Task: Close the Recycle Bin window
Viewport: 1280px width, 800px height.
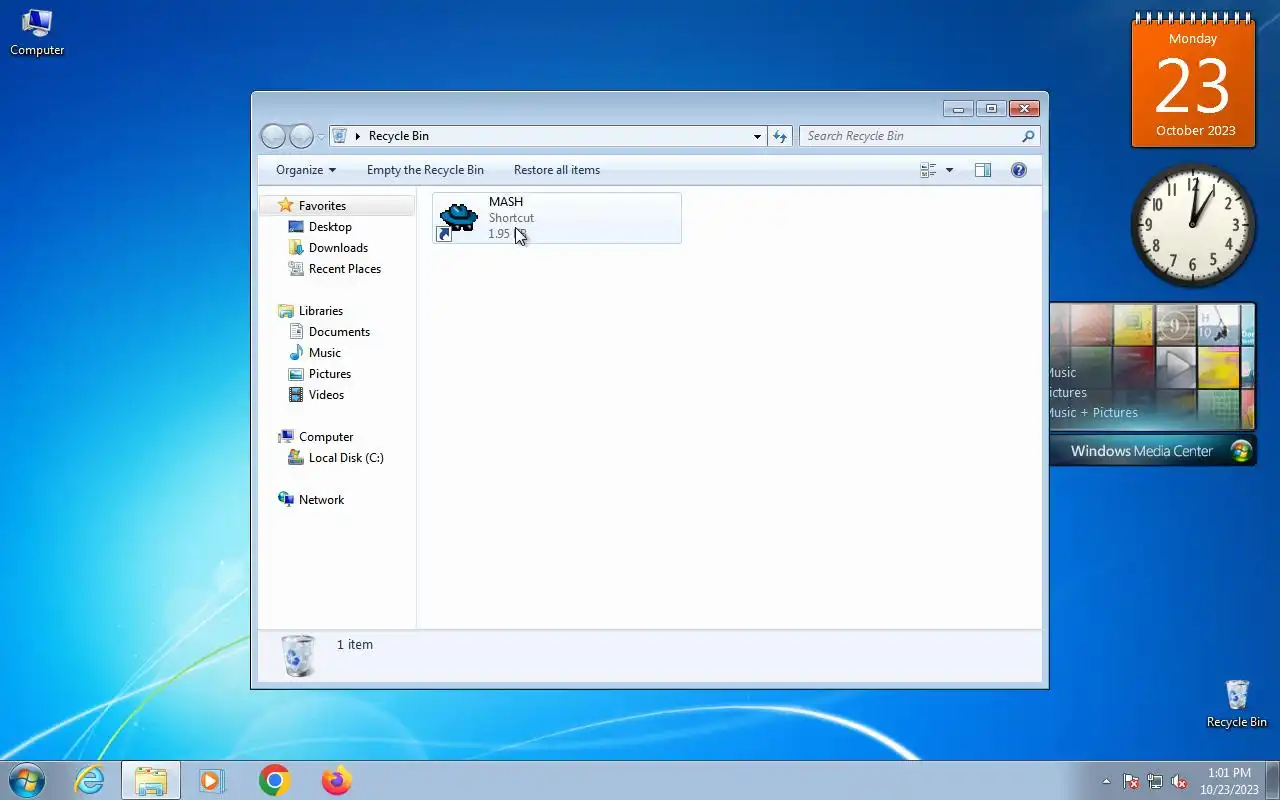Action: [x=1024, y=109]
